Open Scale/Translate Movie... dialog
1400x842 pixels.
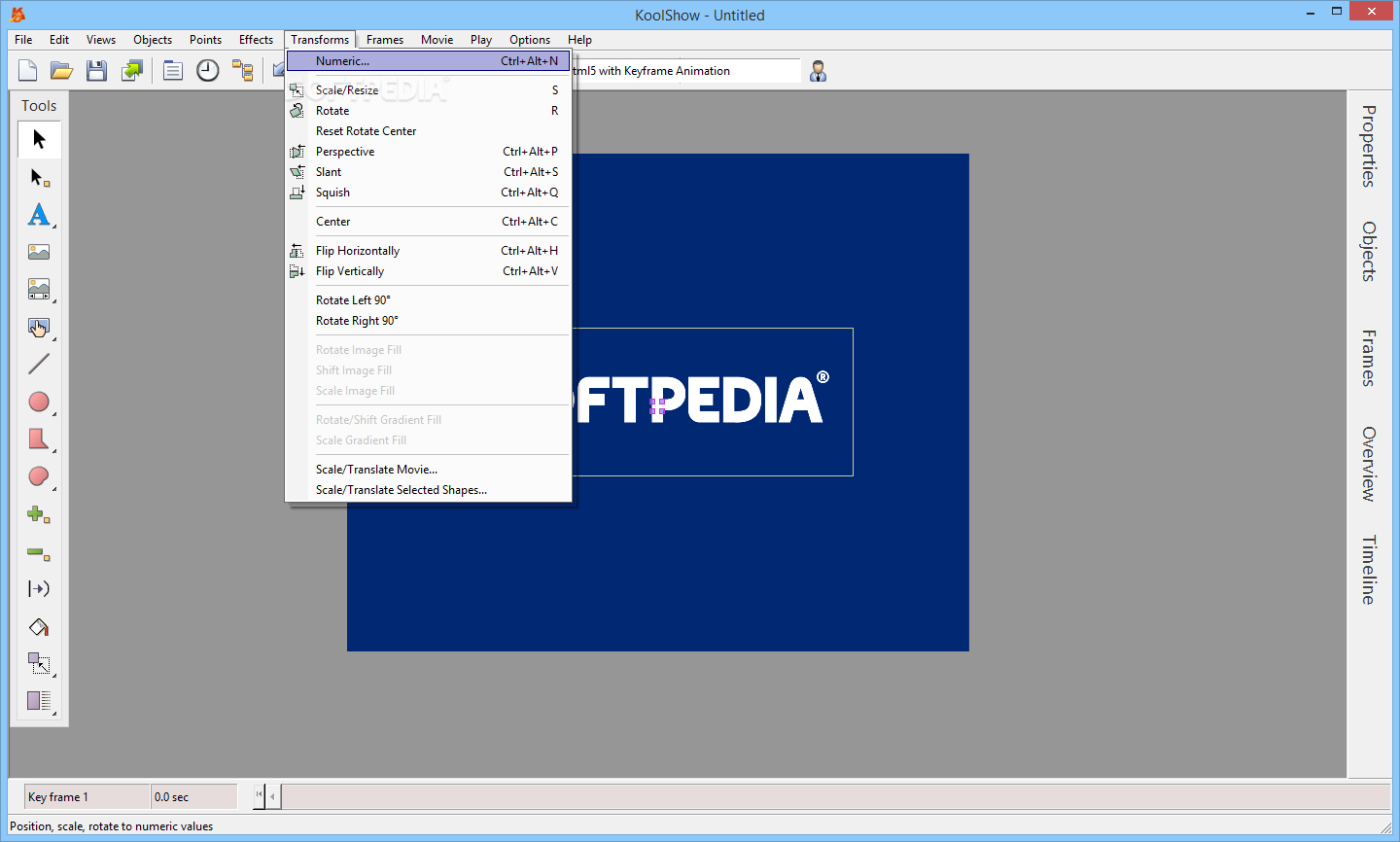428,470
